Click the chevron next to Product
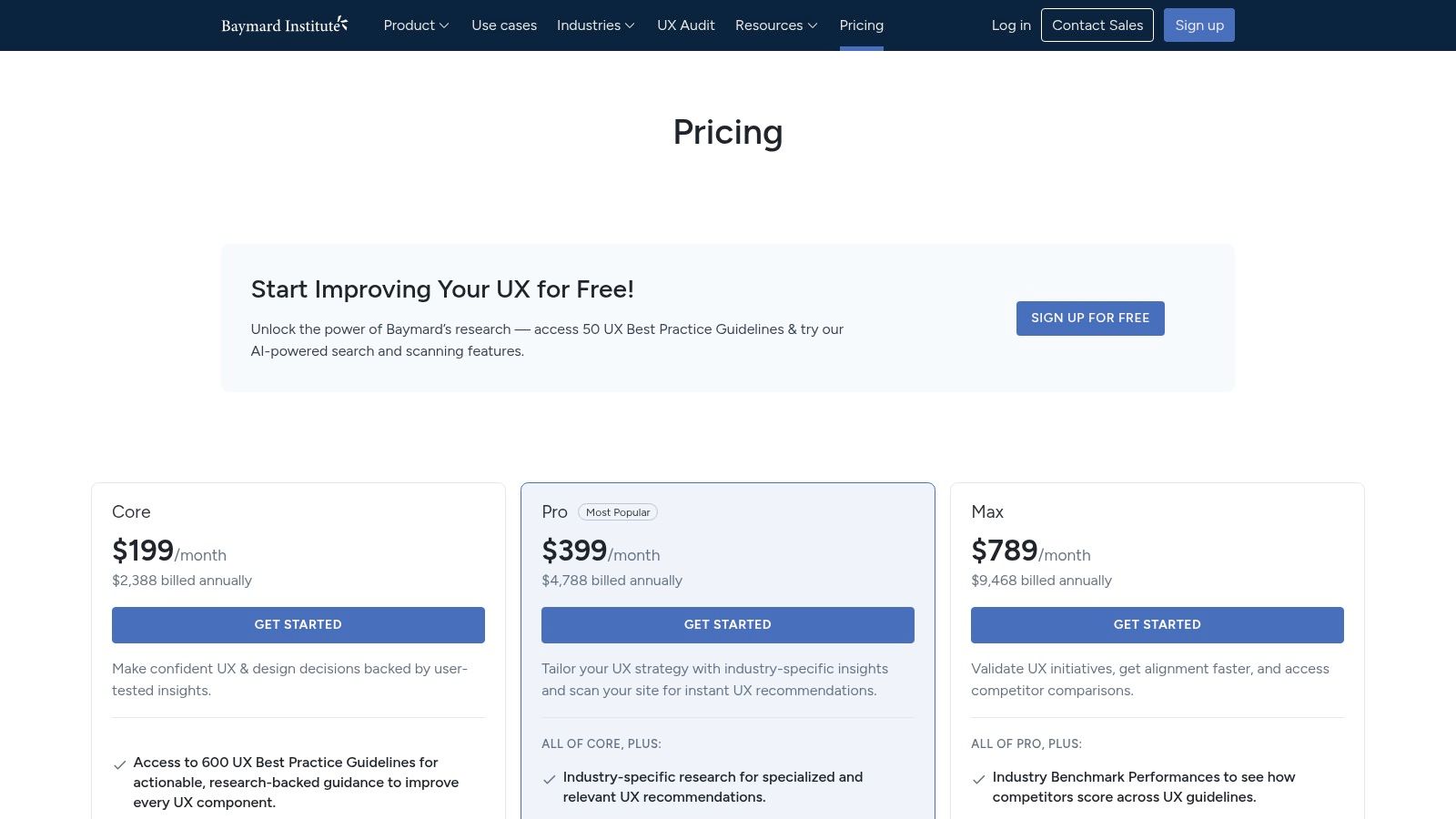 click(x=444, y=25)
